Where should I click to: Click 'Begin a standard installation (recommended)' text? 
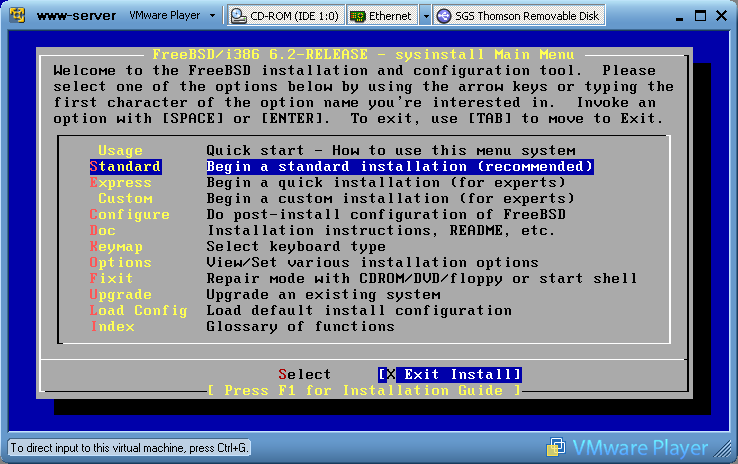(400, 167)
